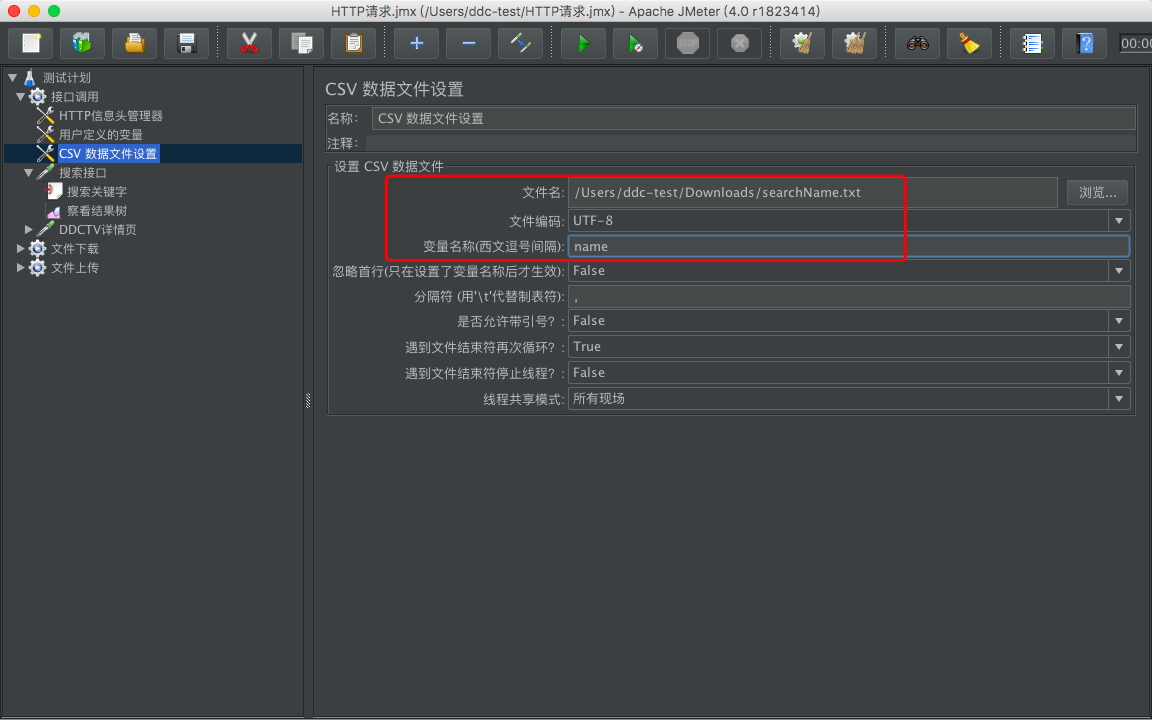The image size is (1152, 720).
Task: Click the Shutdown test icon
Action: click(x=740, y=43)
